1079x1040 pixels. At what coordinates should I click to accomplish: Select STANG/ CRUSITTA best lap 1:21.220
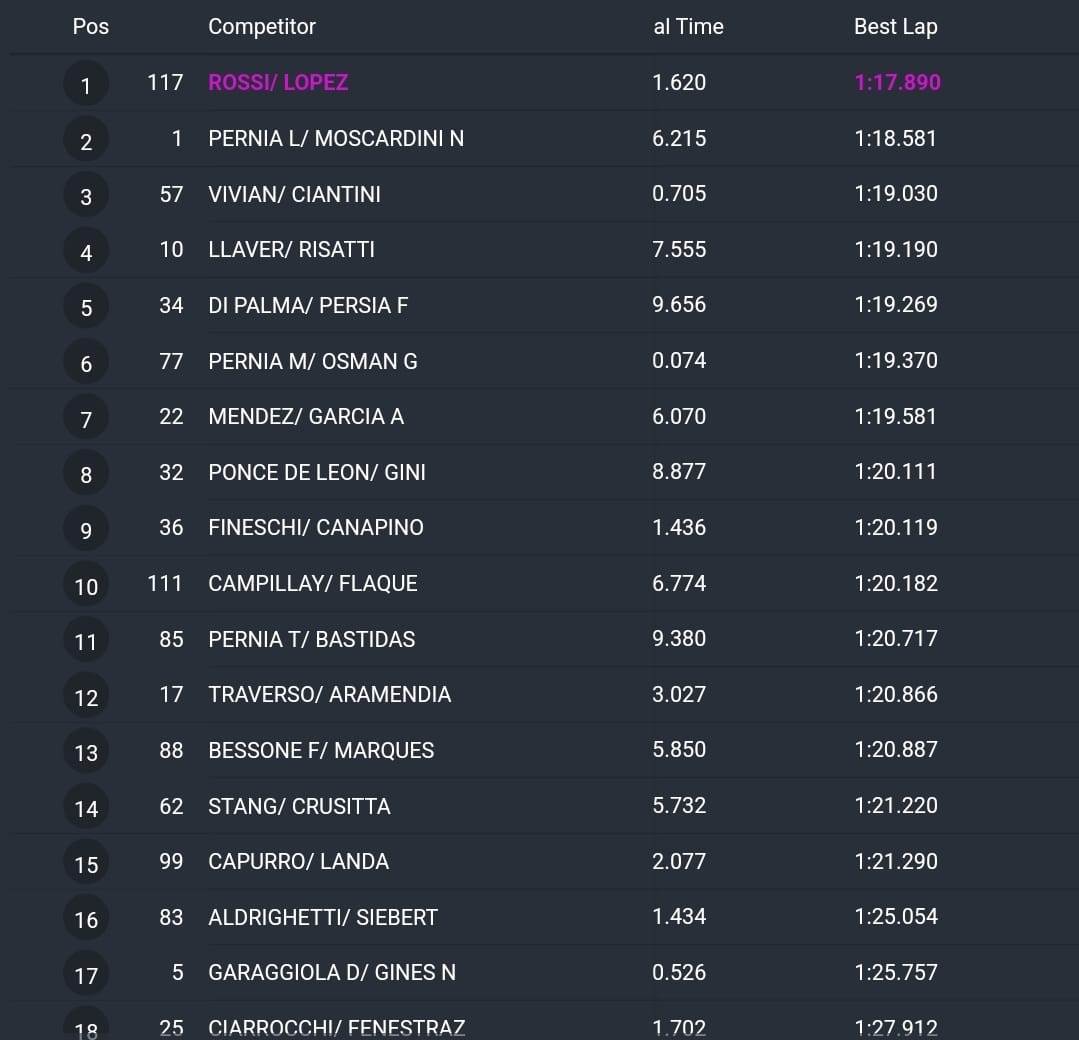pyautogui.click(x=896, y=805)
